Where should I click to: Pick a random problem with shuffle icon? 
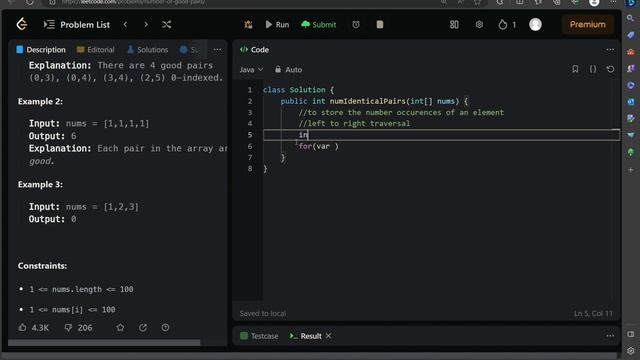coord(167,24)
